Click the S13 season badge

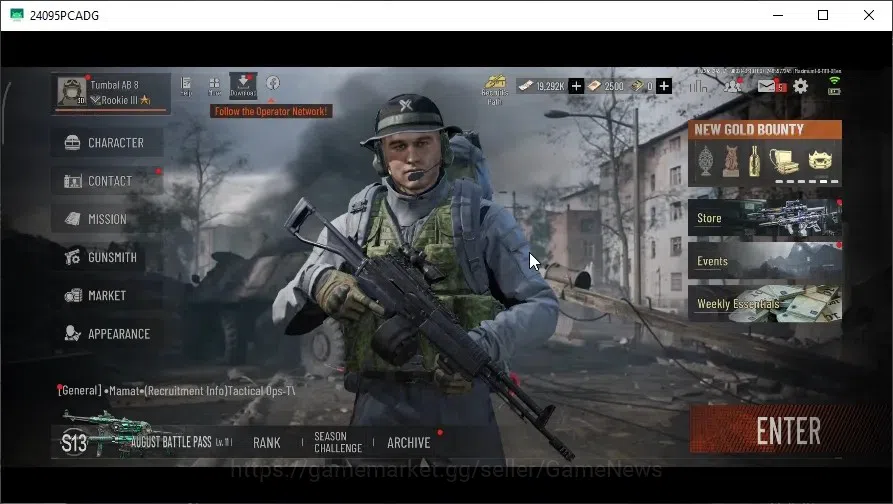(74, 442)
